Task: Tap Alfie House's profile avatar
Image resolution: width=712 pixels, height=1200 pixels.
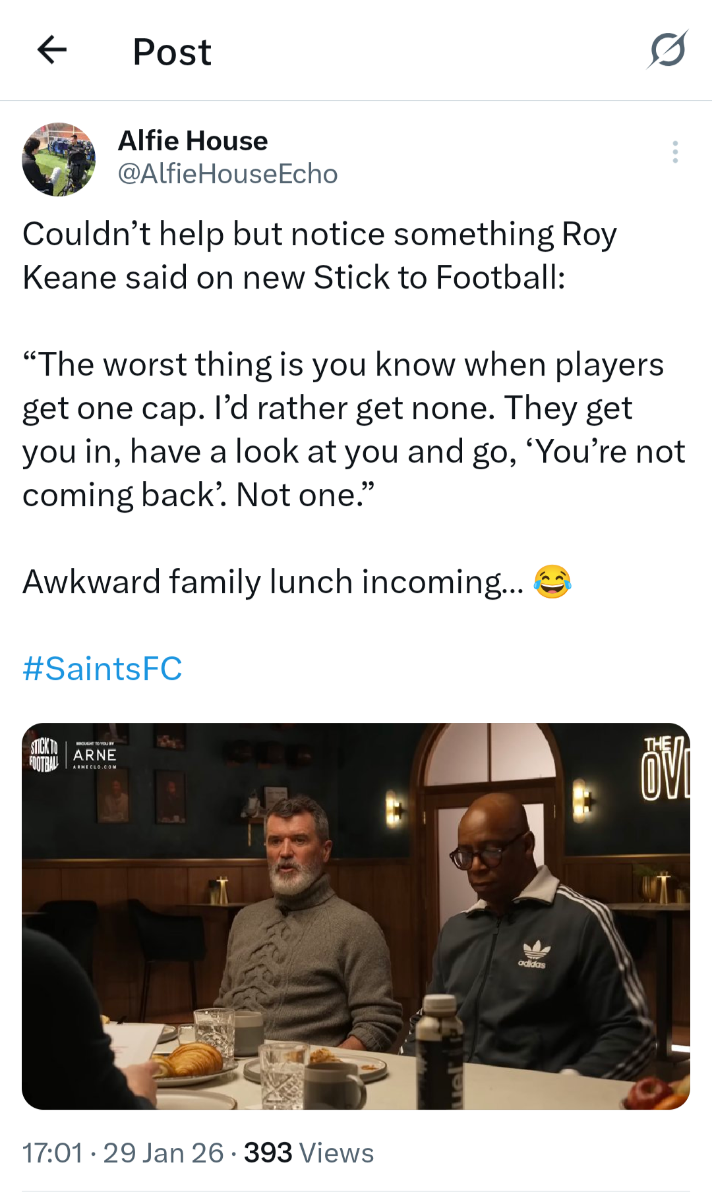Action: [x=59, y=159]
